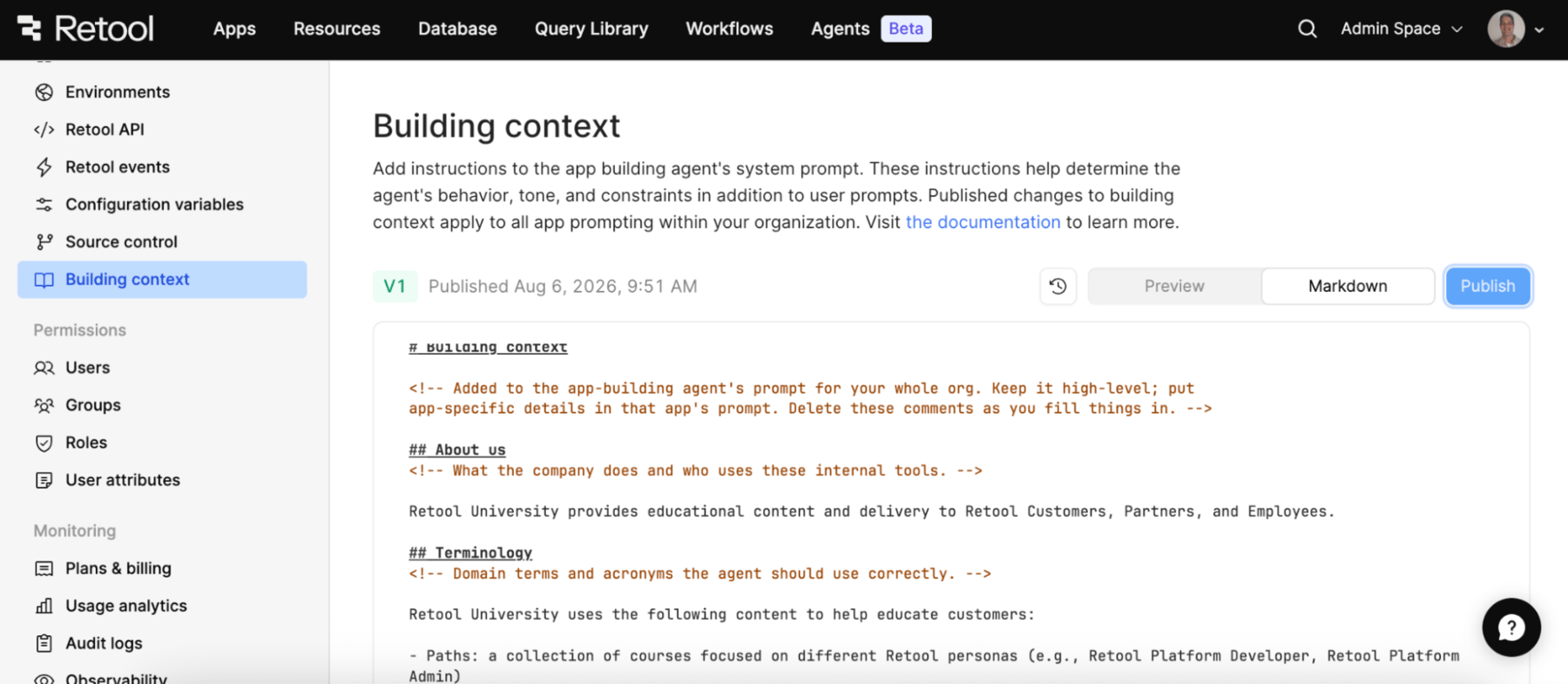Screen dimensions: 1568x684
Task: Open Query Library
Action: point(591,29)
